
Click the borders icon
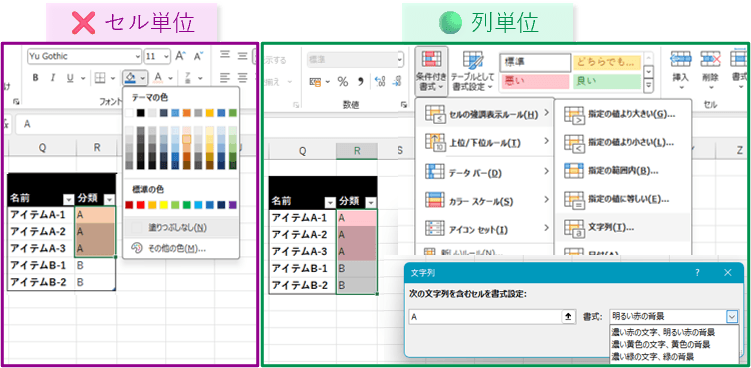point(100,78)
